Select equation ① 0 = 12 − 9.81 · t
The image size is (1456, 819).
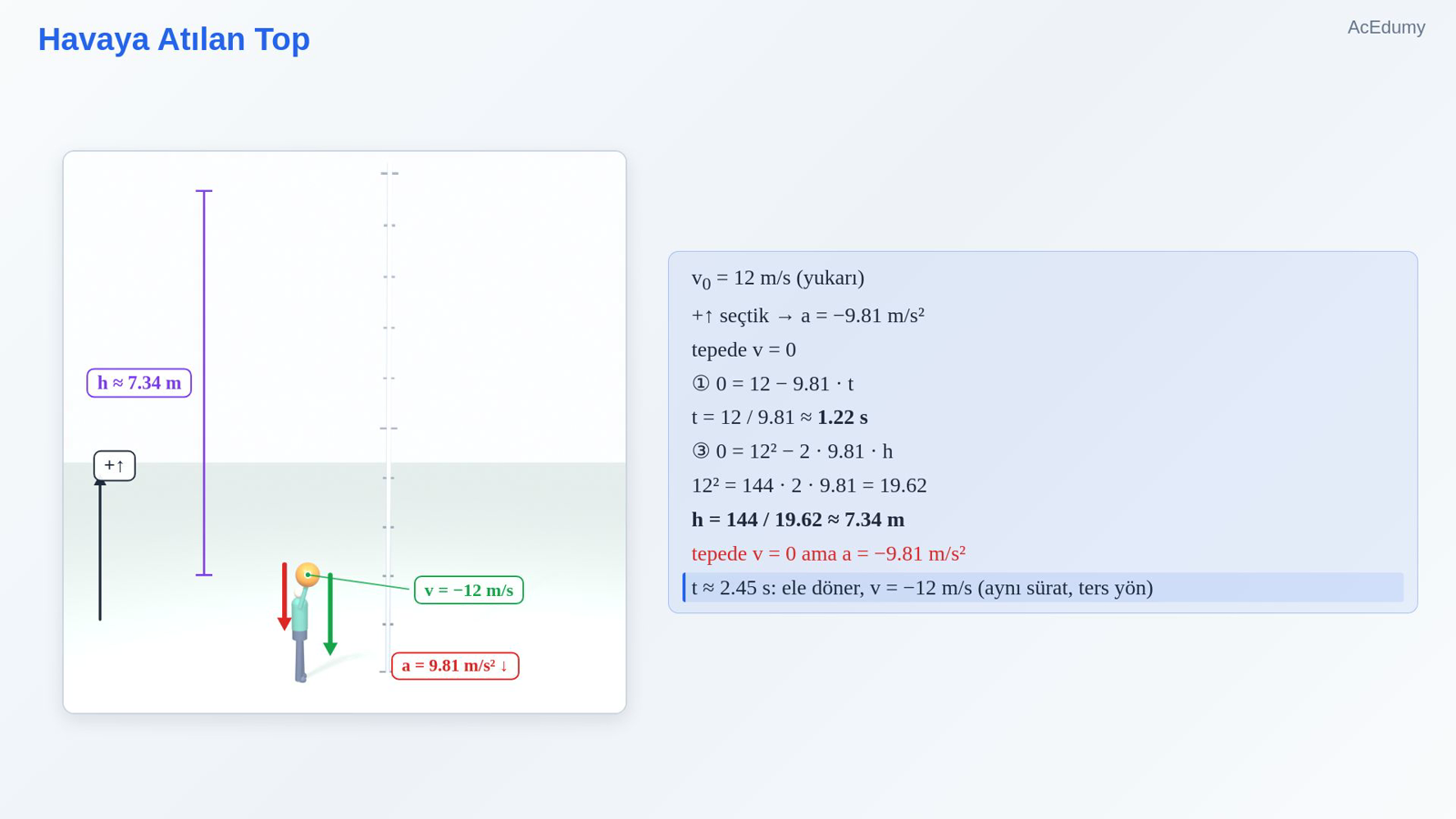pos(773,384)
